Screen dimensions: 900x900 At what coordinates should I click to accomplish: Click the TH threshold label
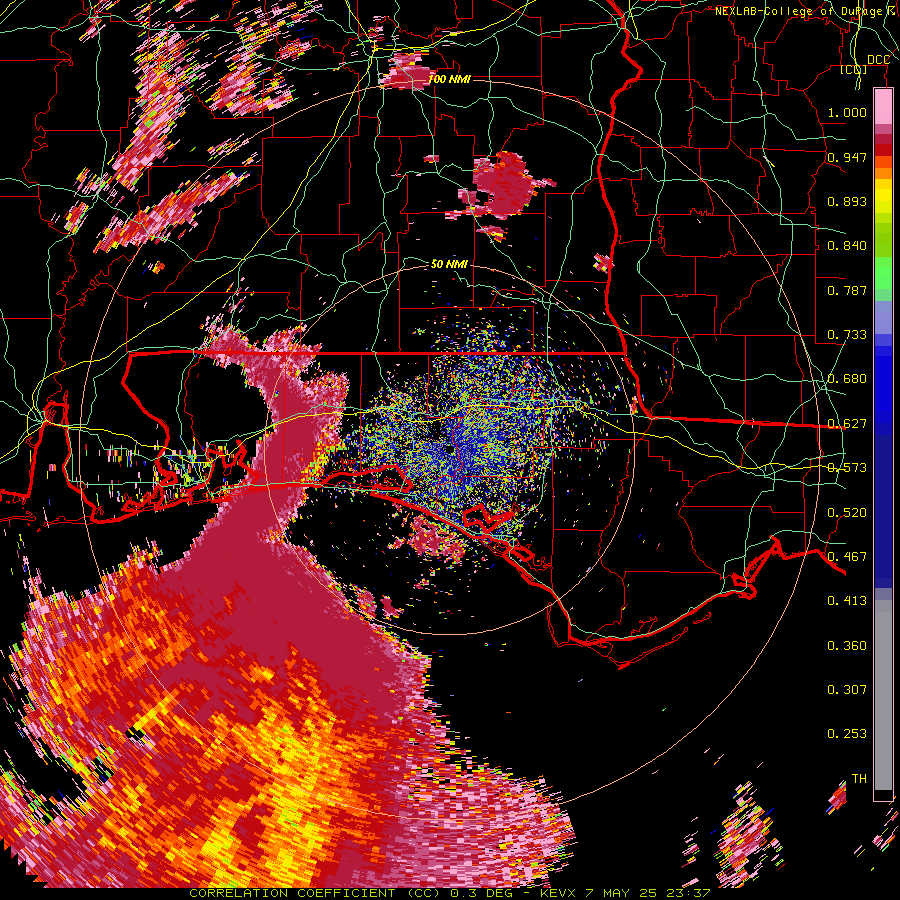coord(859,779)
